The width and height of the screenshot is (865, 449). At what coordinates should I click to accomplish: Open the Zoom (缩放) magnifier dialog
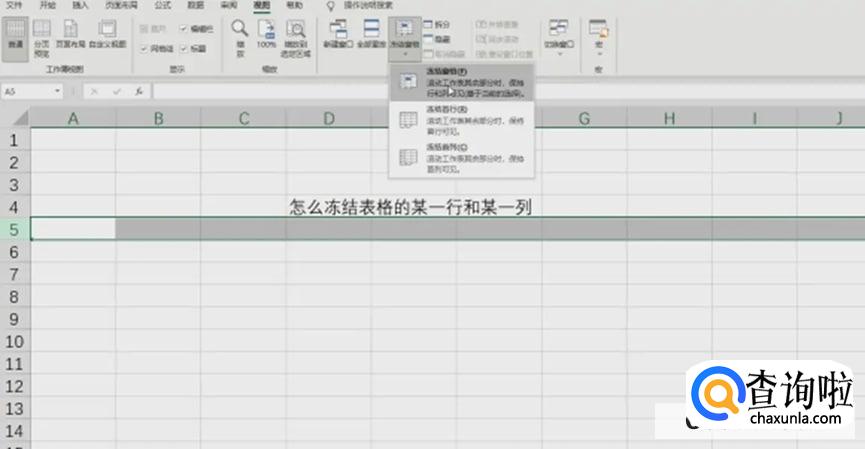coord(240,39)
